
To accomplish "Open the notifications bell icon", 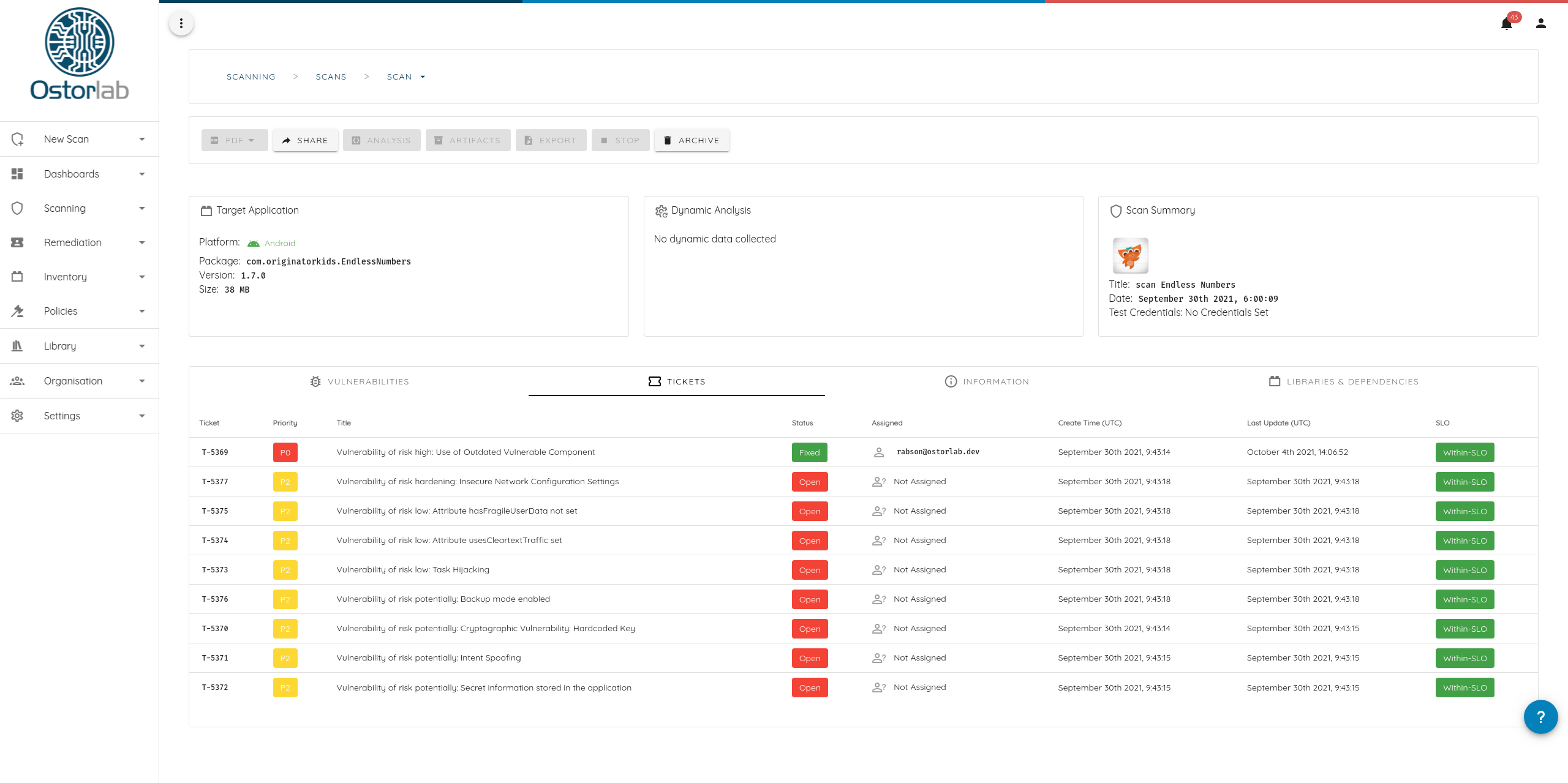I will point(1507,24).
